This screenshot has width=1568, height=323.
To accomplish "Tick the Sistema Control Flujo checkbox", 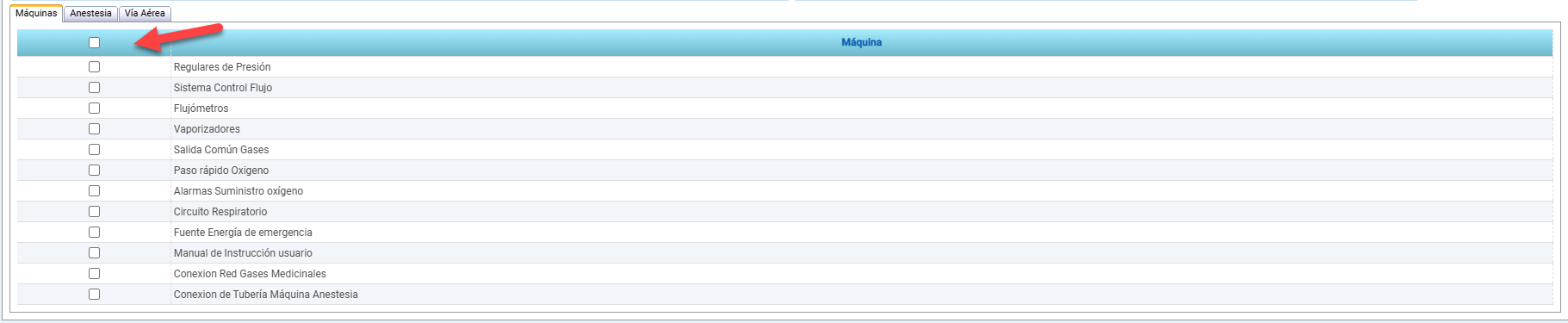I will pos(94,87).
